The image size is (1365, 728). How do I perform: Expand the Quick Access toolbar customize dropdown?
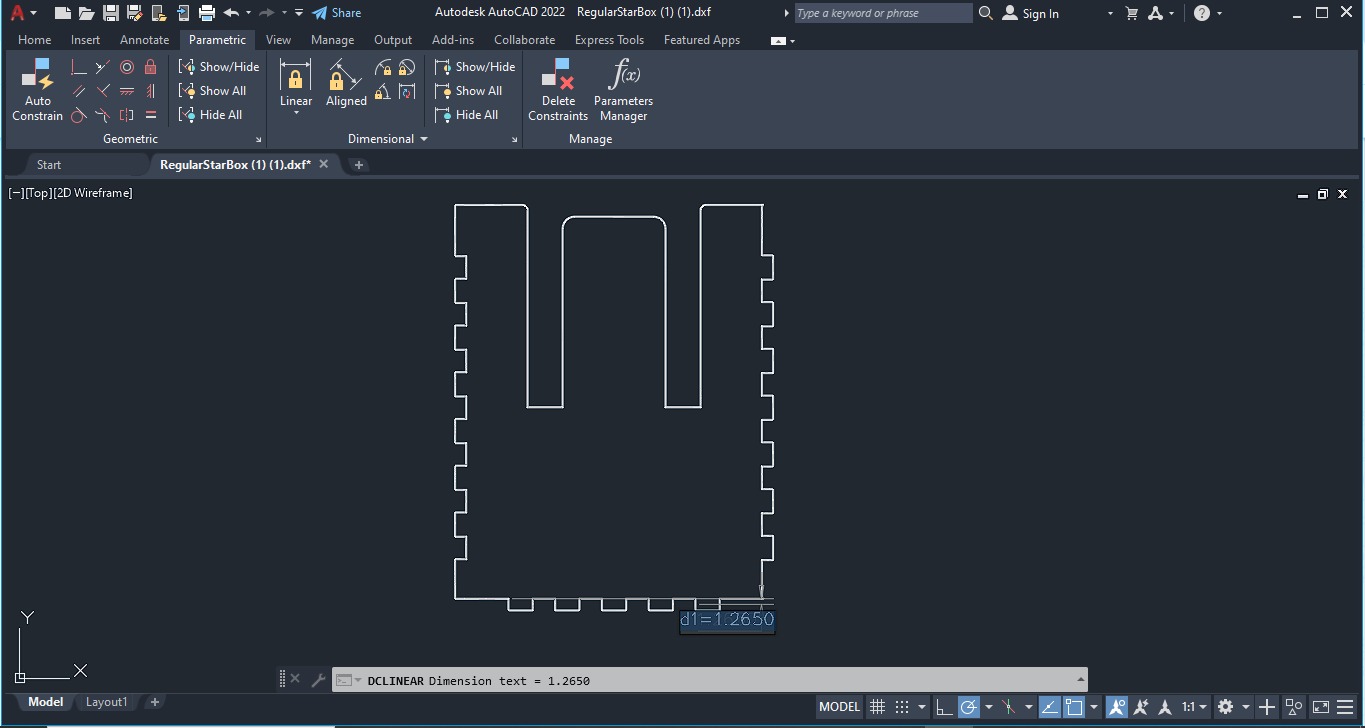(299, 13)
